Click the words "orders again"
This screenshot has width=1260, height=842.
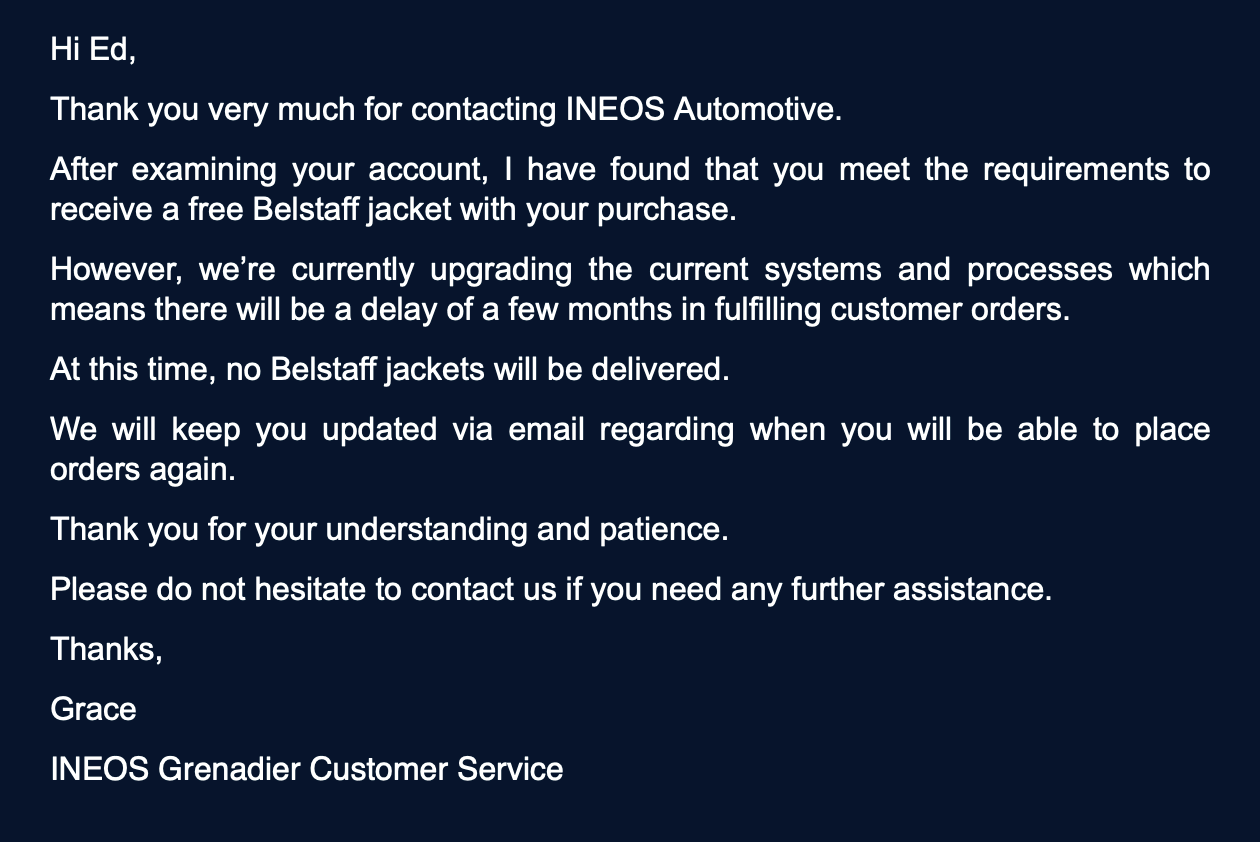pyautogui.click(x=142, y=470)
